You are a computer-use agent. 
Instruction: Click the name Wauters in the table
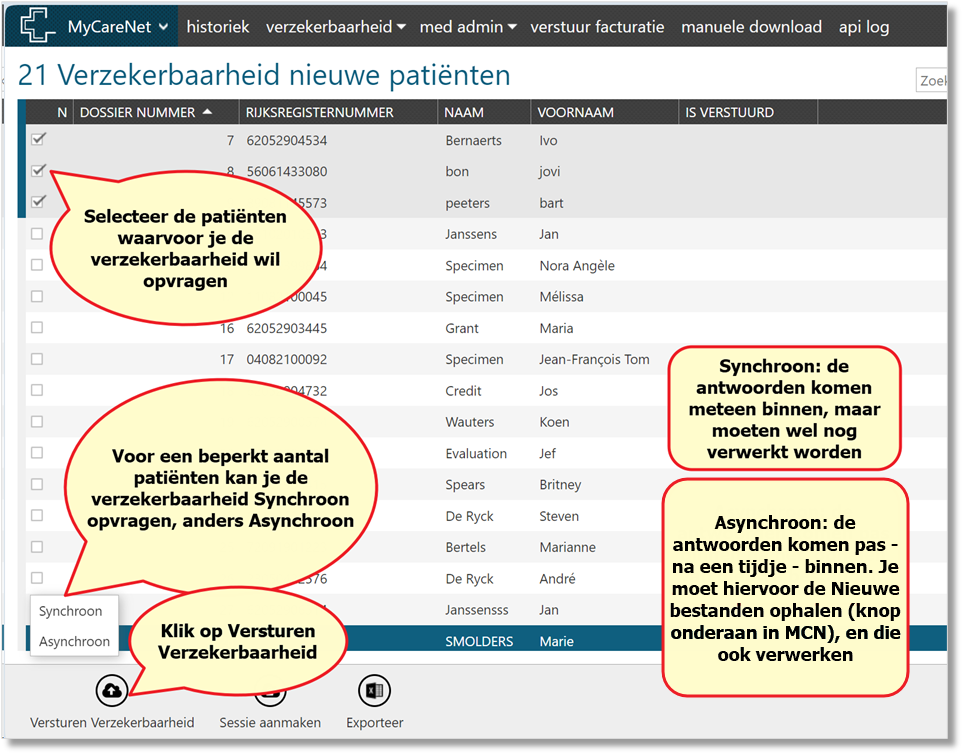470,423
